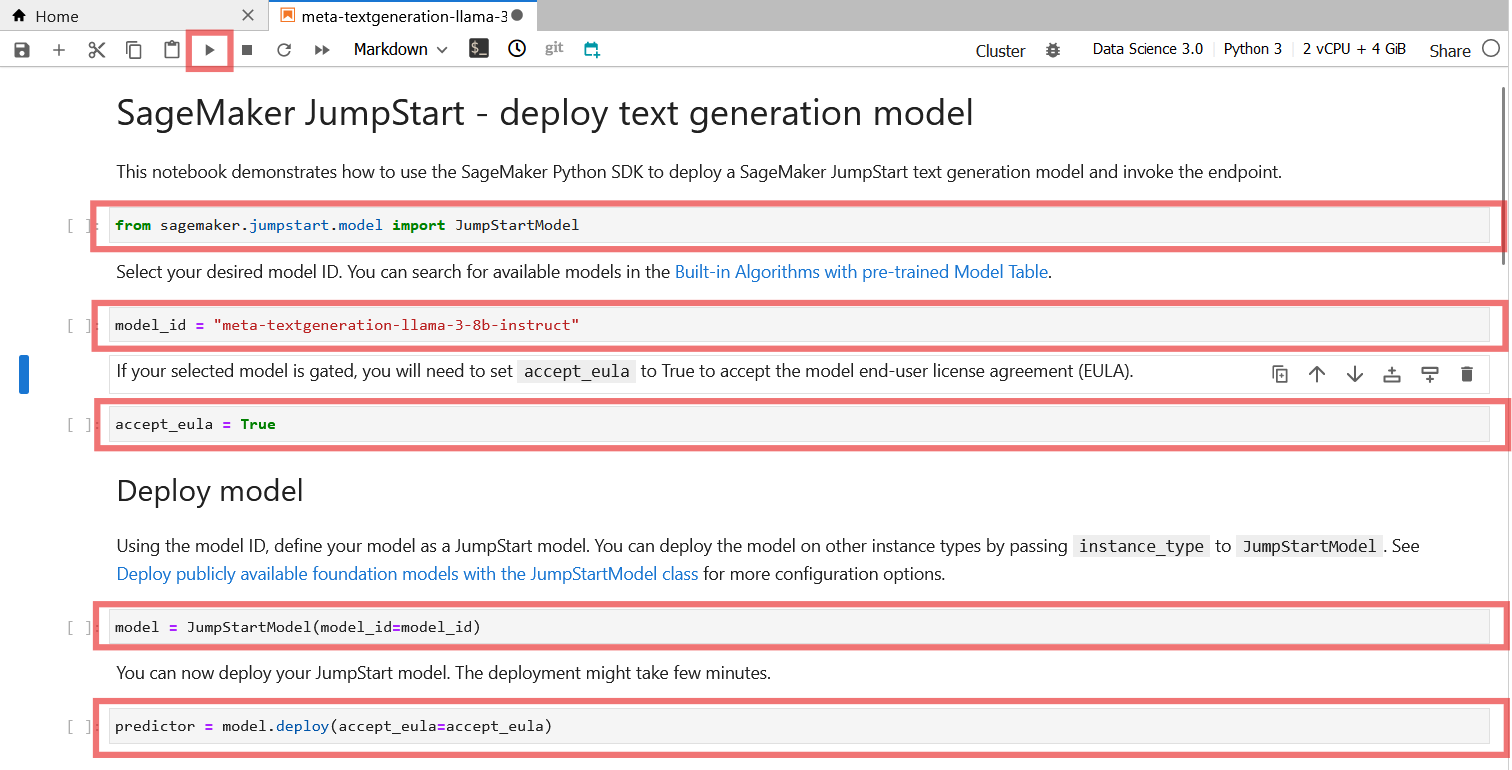Select the meta-textgeneration-llama-3 notebook tab
Image resolution: width=1512 pixels, height=770 pixels.
(x=403, y=16)
